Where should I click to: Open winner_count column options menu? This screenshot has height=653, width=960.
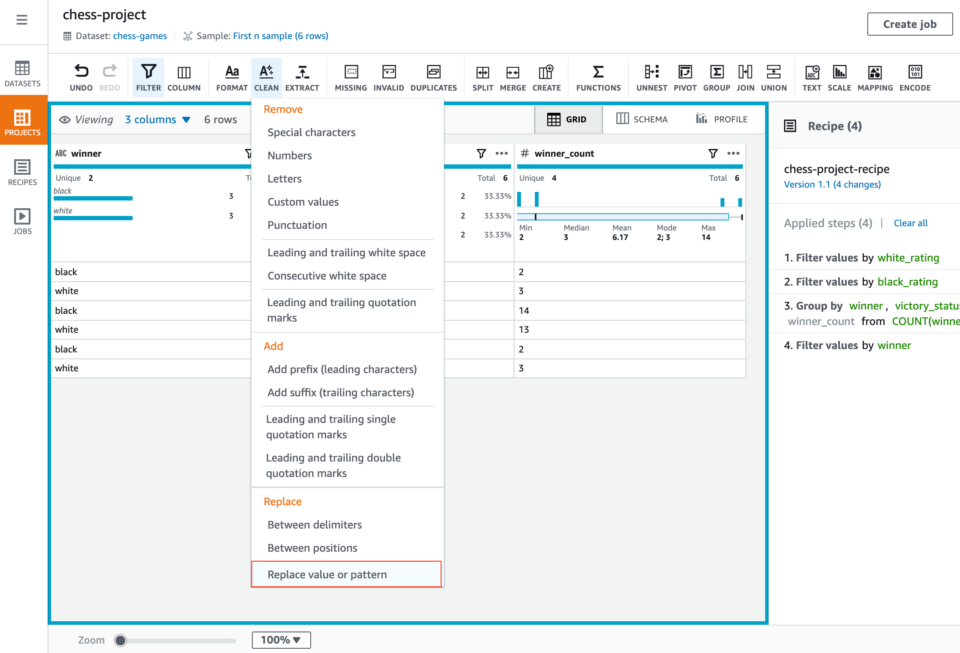(x=734, y=154)
